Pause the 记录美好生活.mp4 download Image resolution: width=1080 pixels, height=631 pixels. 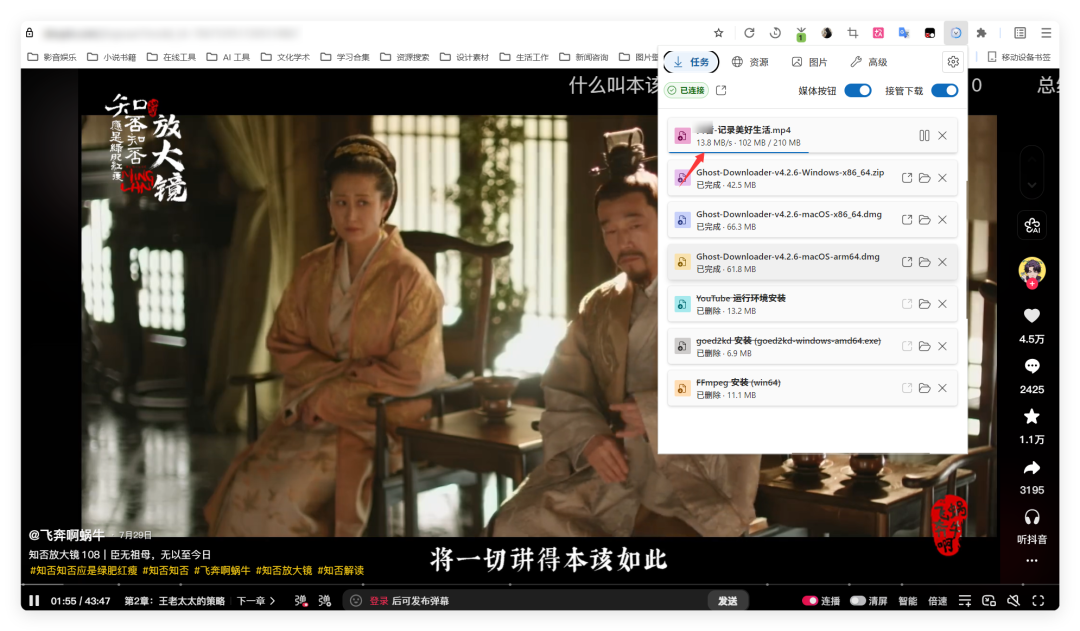click(924, 136)
